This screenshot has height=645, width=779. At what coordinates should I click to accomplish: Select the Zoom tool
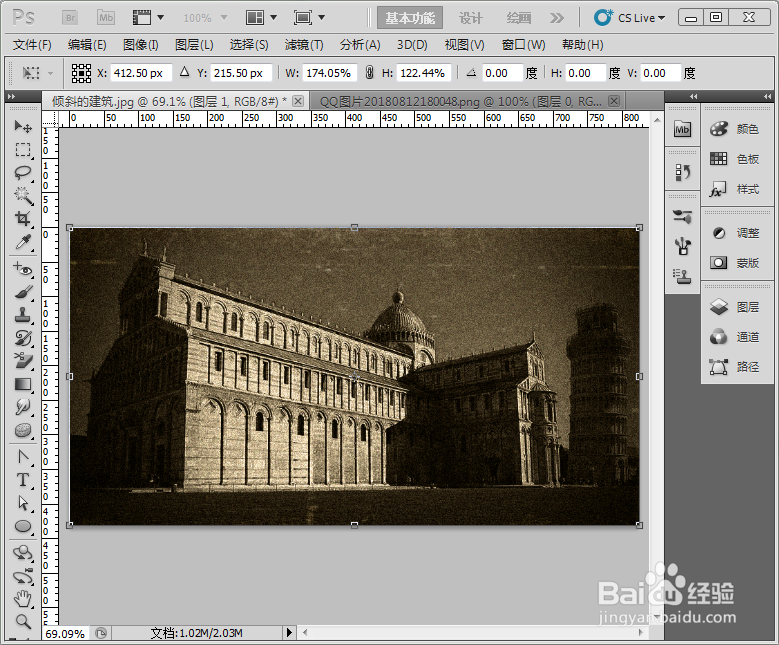pos(23,622)
